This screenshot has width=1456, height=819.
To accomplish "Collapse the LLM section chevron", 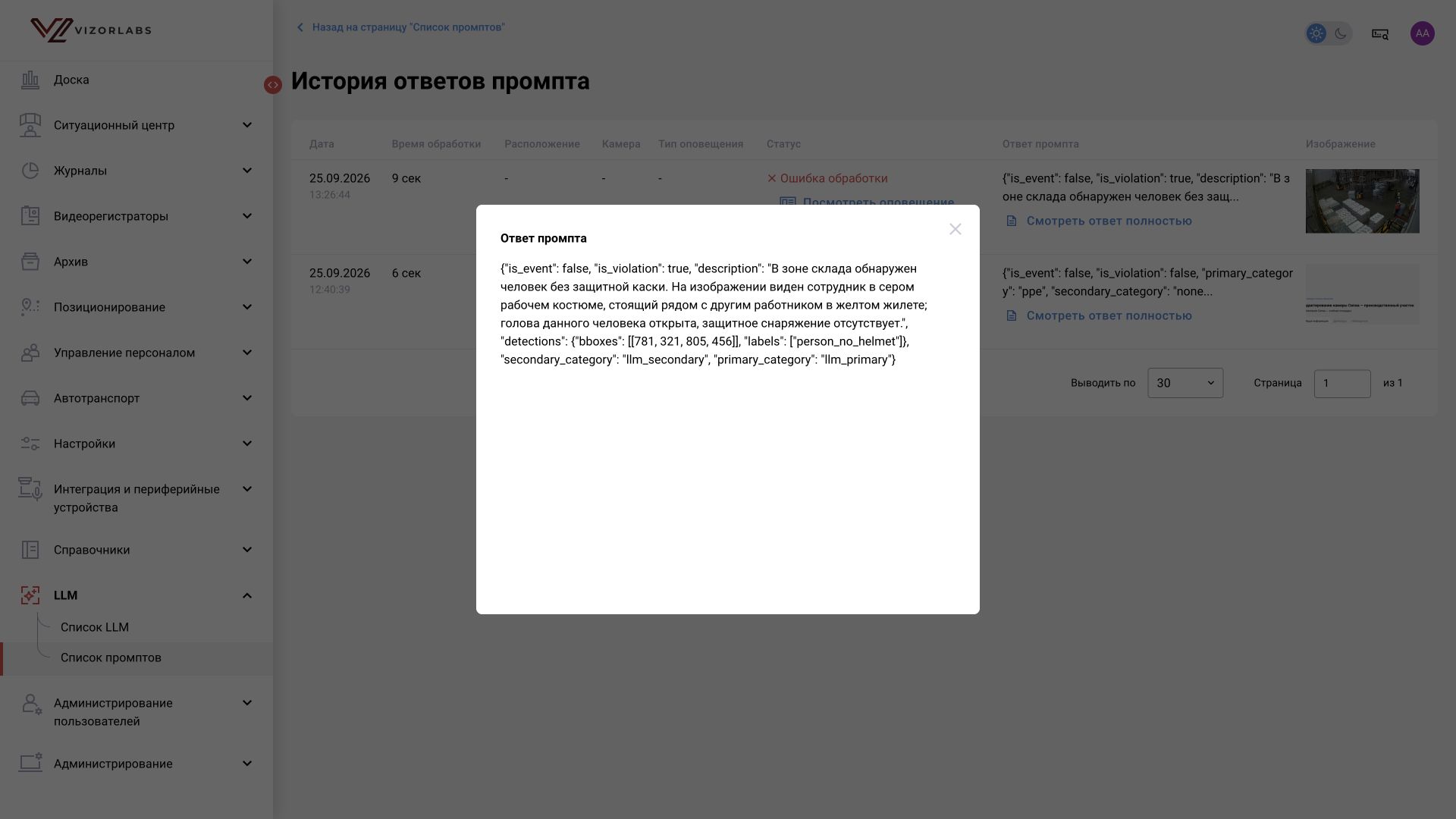I will coord(247,595).
